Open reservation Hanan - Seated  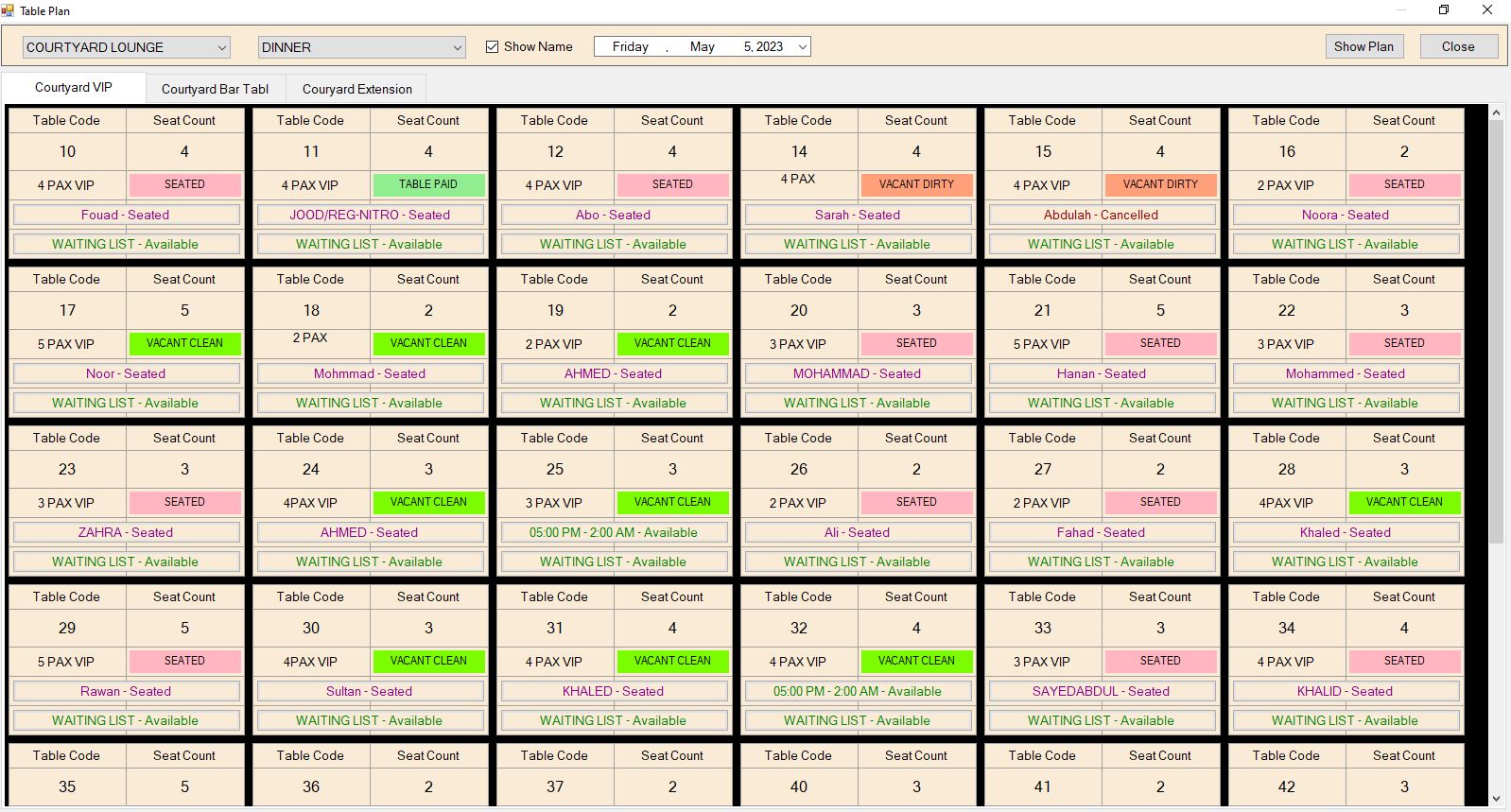(1101, 373)
